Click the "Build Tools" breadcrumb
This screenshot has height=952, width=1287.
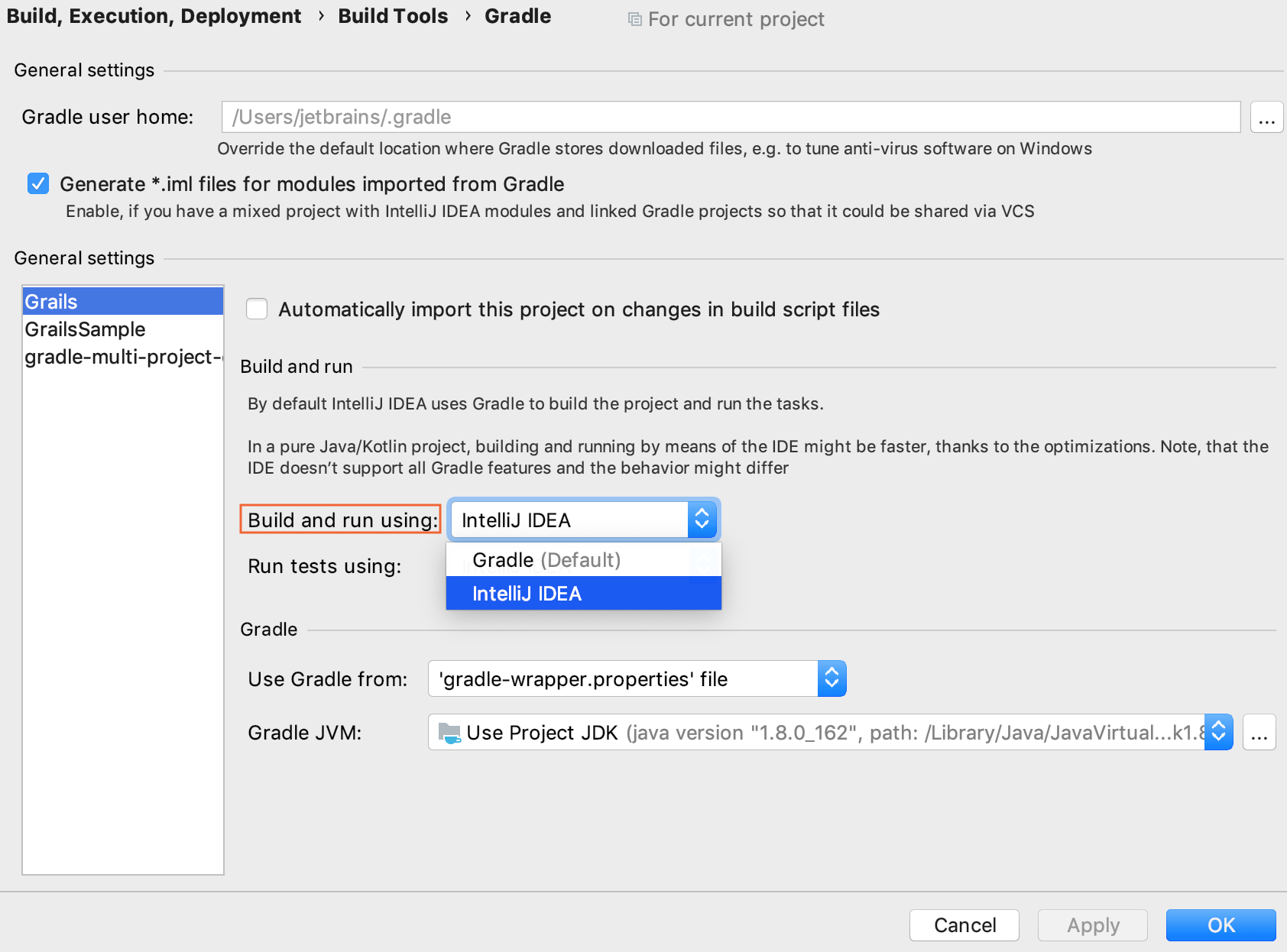click(x=393, y=15)
